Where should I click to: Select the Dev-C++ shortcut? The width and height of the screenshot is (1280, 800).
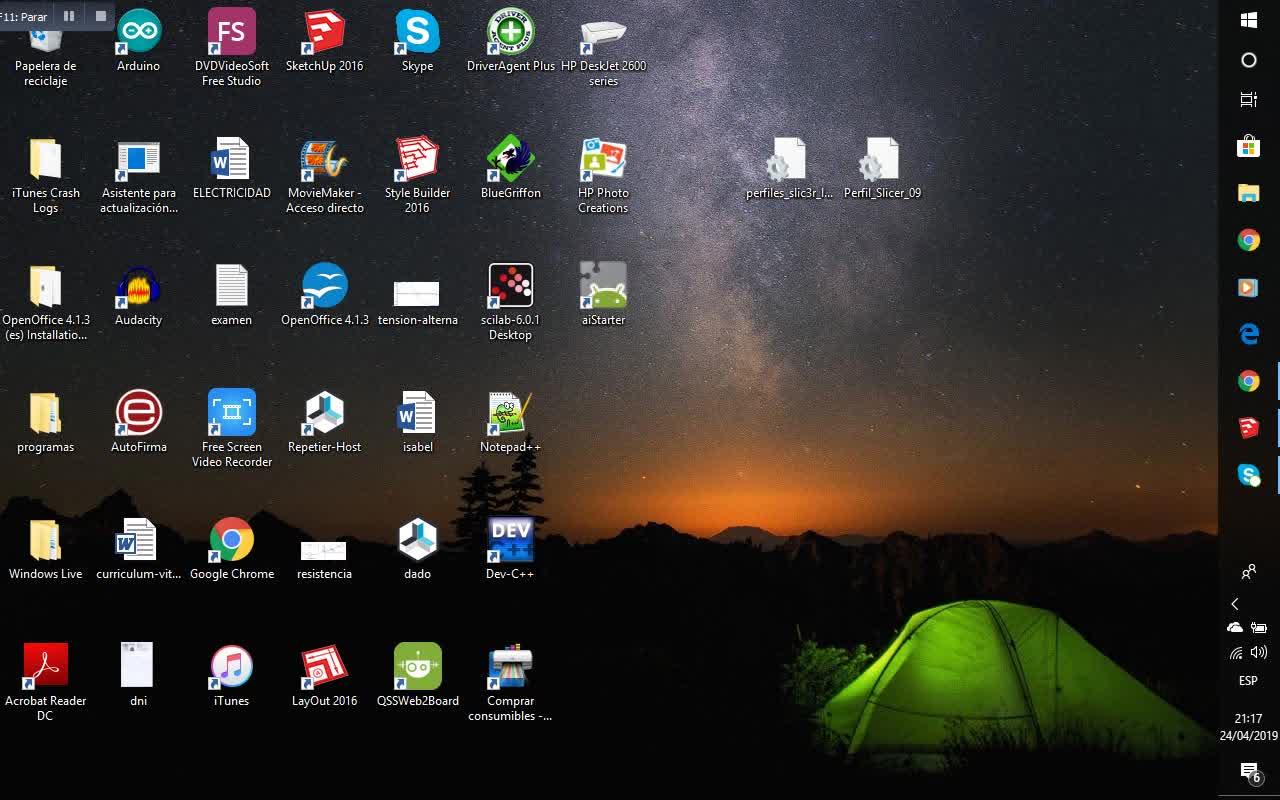510,549
